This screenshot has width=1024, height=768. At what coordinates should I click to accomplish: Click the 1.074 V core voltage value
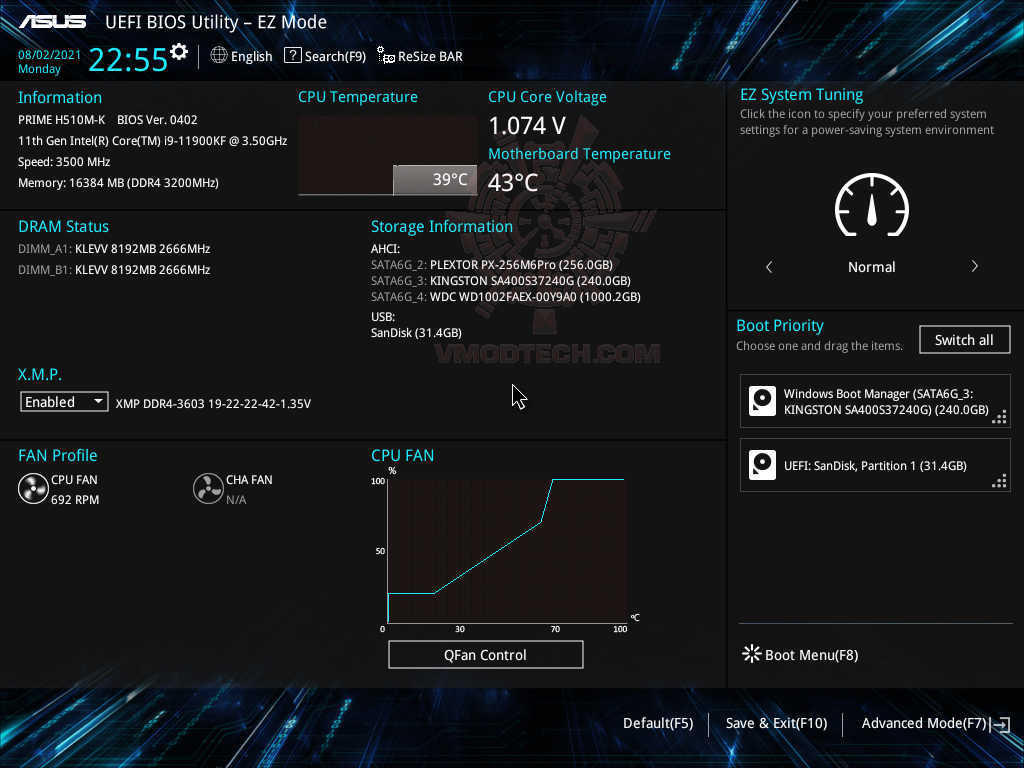coord(527,125)
